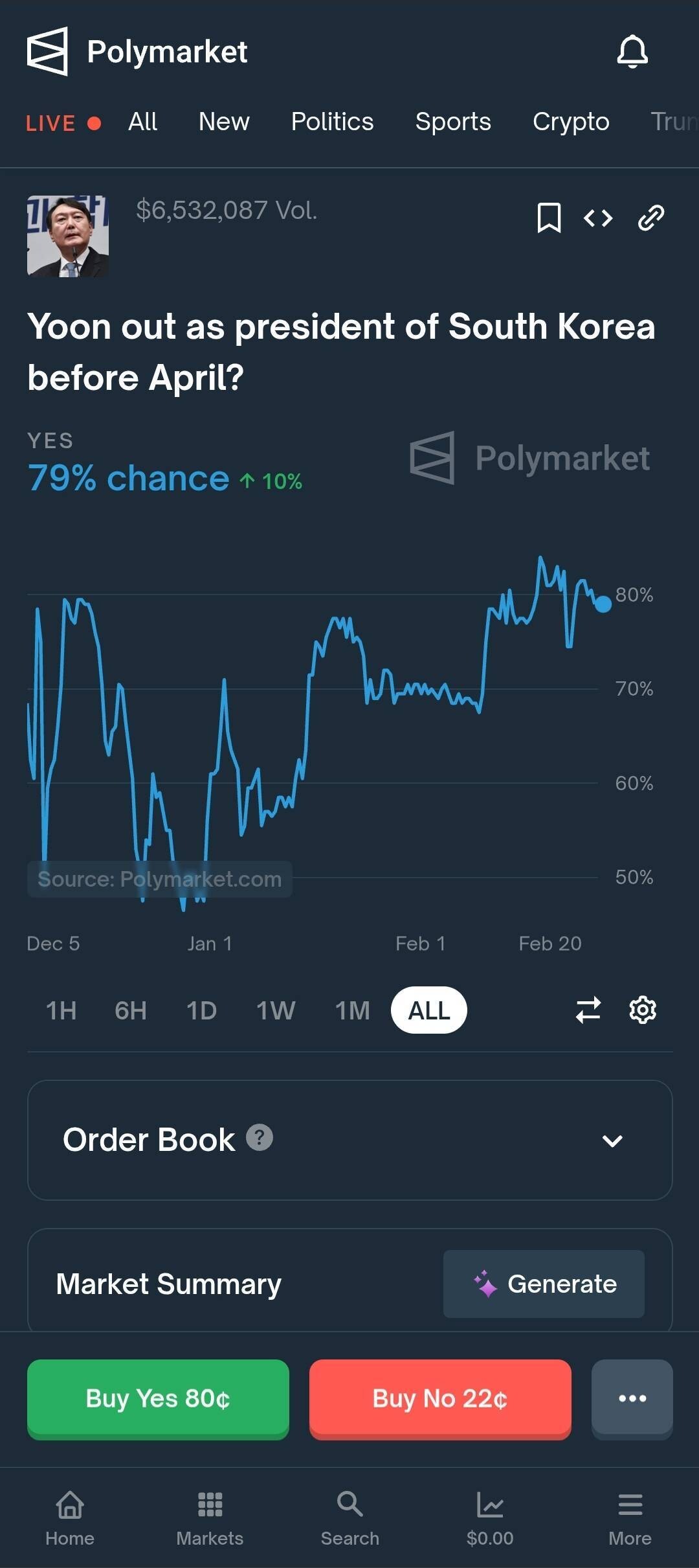The height and width of the screenshot is (1568, 699).
Task: Switch chart range to 1W
Action: 276,1010
